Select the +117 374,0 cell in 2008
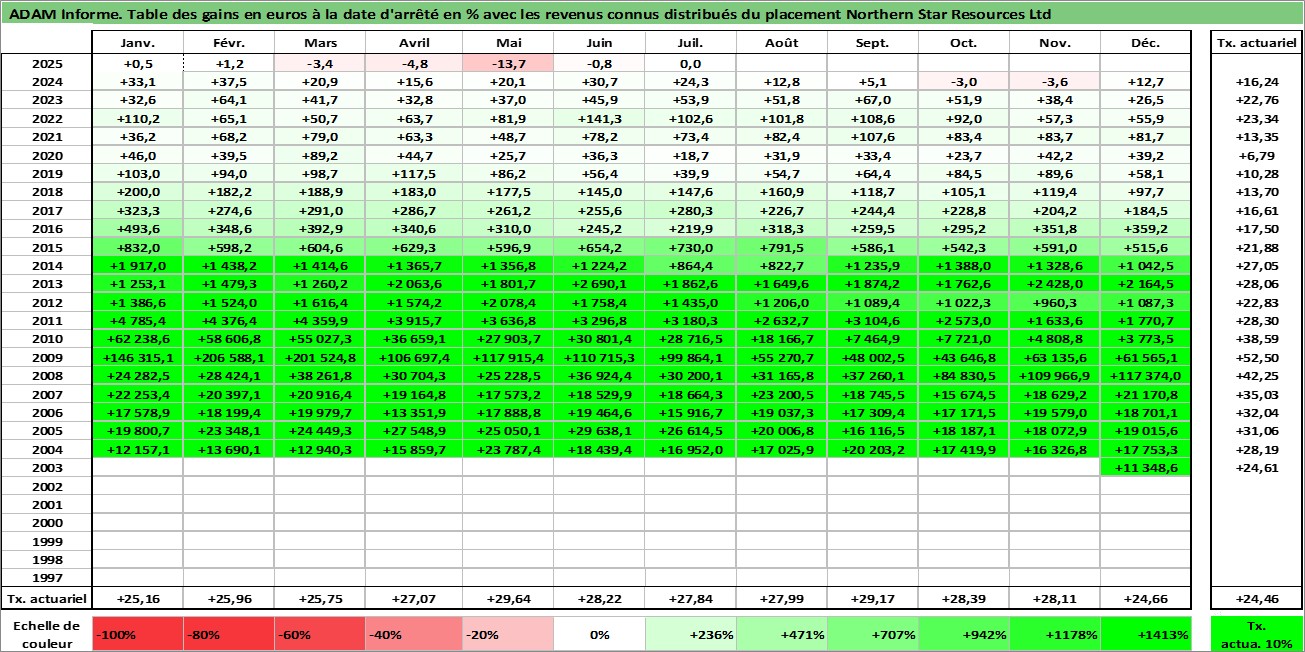 coord(1145,375)
